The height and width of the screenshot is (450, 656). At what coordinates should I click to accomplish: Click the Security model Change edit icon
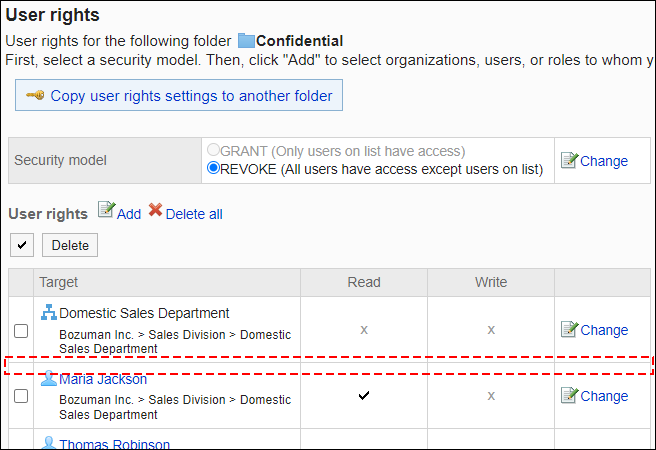(x=569, y=160)
